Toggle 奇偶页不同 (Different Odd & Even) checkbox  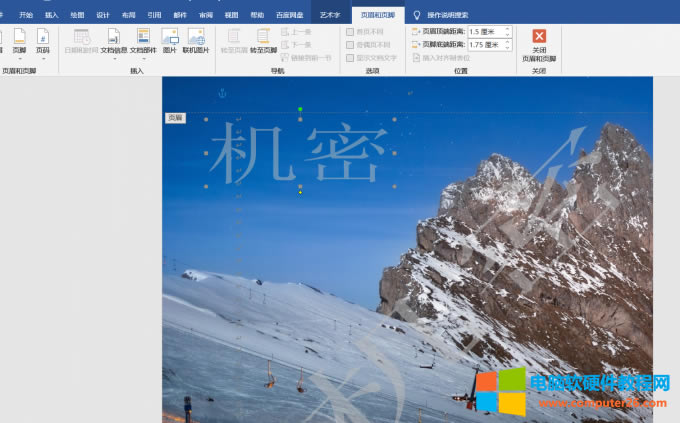pos(349,45)
